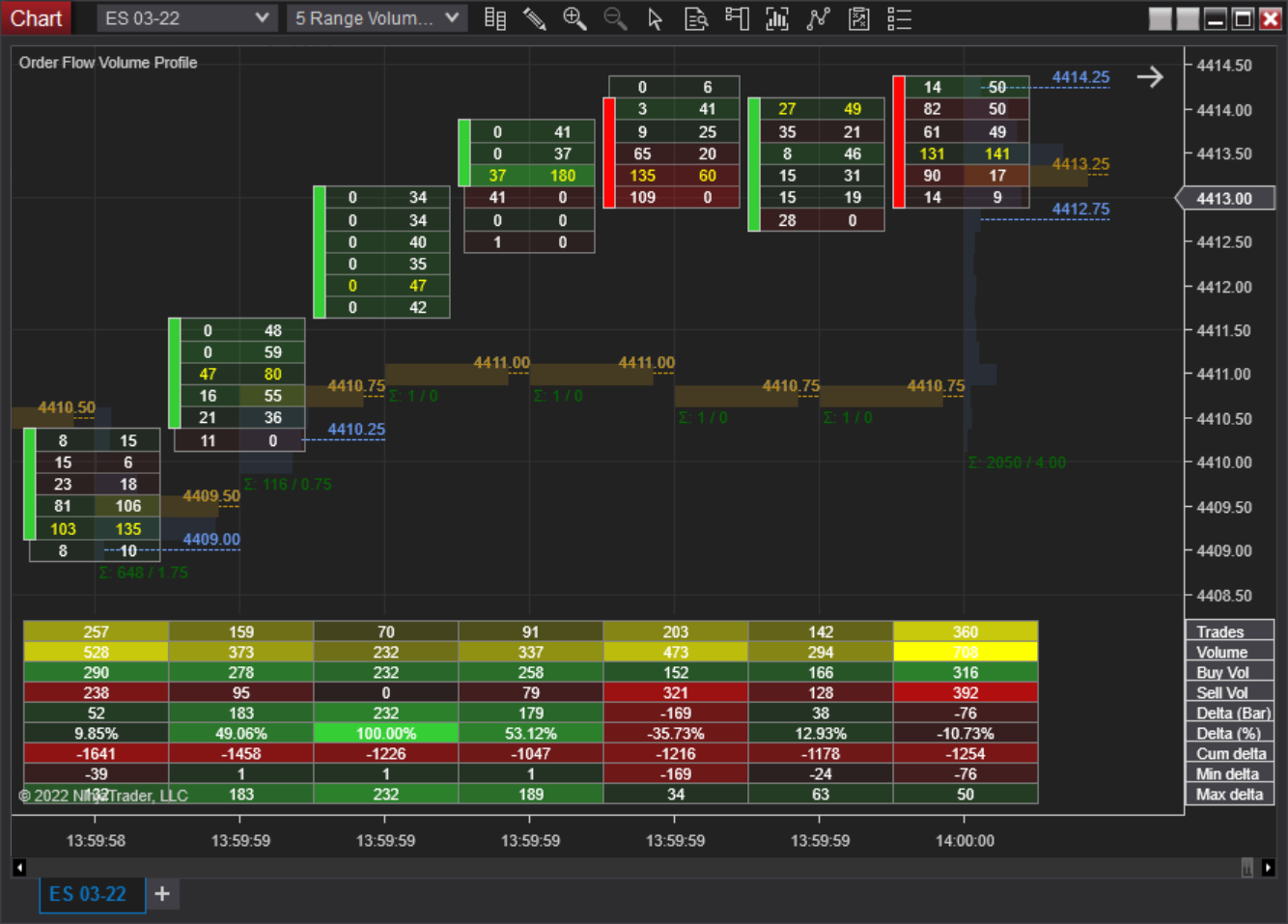Click the right arrow at chart top
Image resolution: width=1288 pixels, height=924 pixels.
(1150, 77)
